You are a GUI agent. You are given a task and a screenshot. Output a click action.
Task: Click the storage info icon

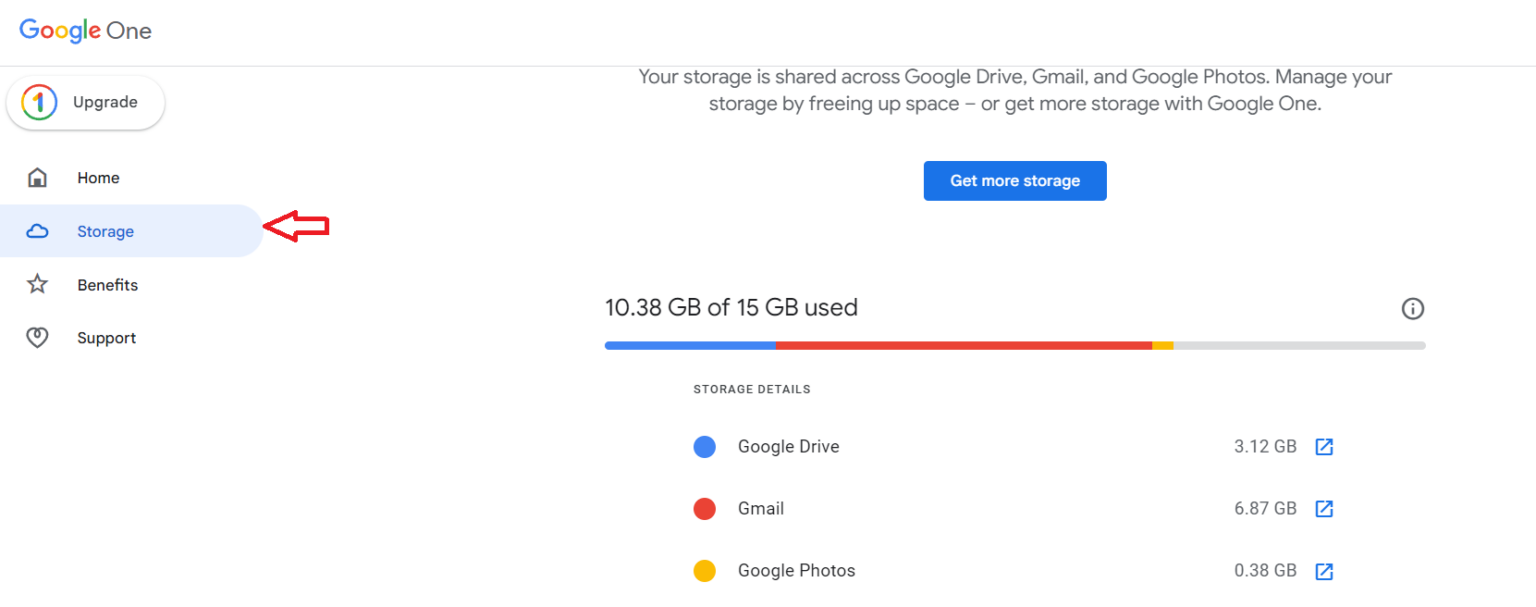coord(1413,309)
